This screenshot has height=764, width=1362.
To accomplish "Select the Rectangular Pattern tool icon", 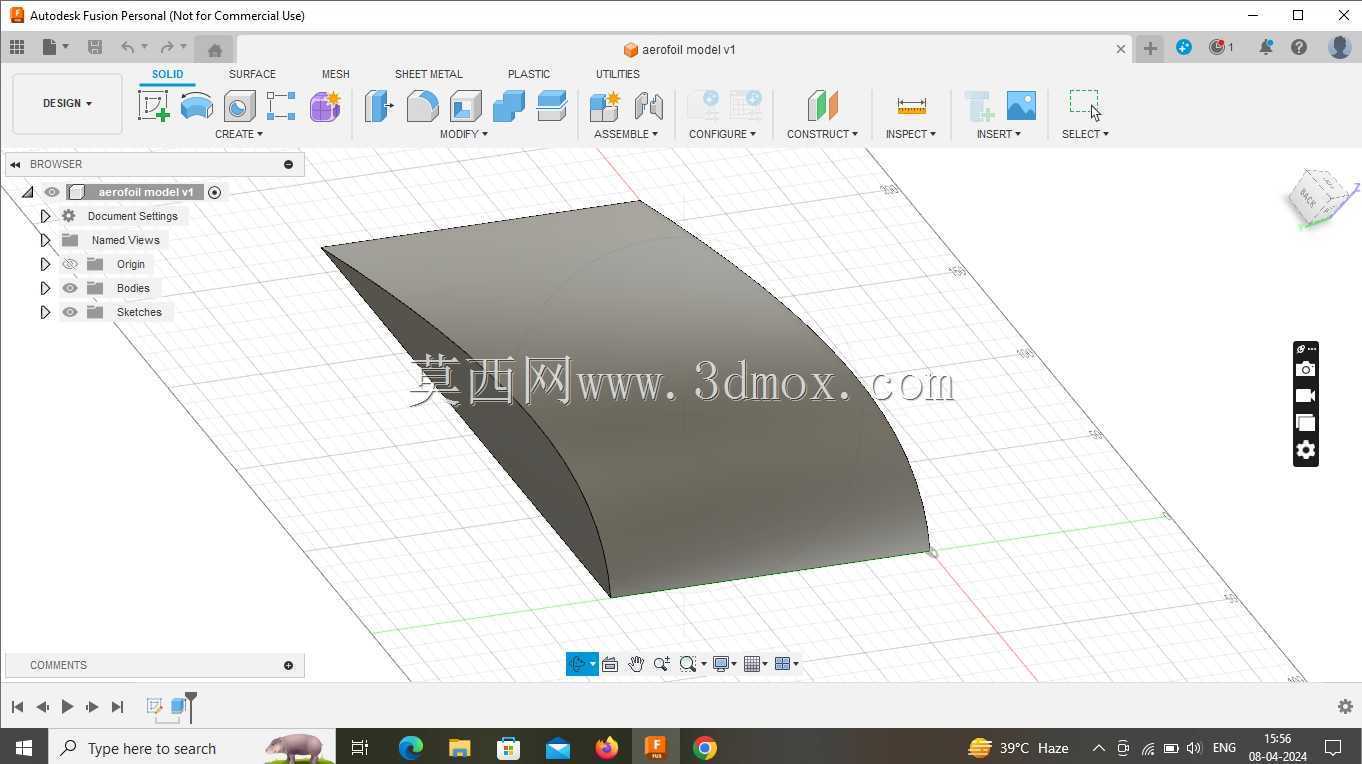I will [281, 106].
